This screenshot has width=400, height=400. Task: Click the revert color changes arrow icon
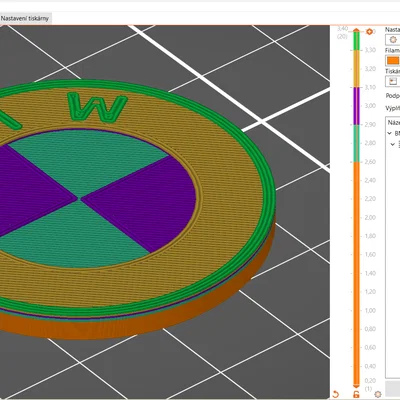tap(336, 394)
